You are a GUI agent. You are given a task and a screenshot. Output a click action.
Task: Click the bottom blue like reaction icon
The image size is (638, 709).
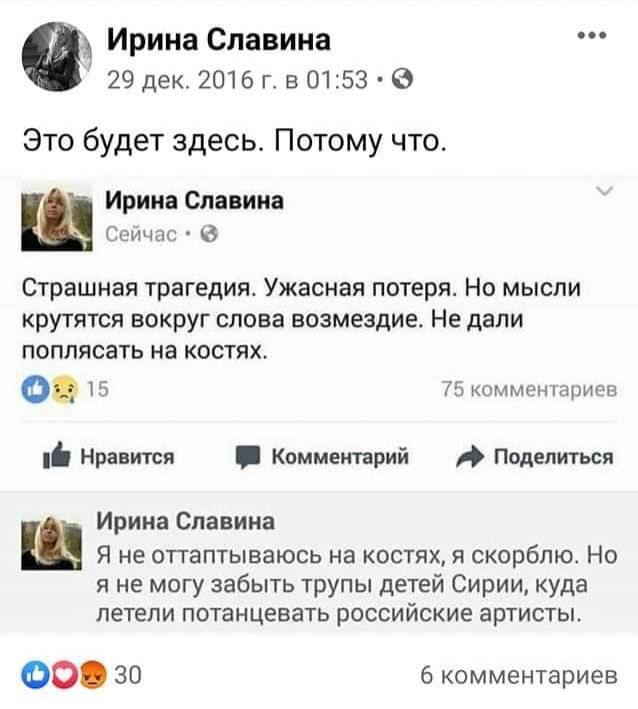click(x=35, y=675)
